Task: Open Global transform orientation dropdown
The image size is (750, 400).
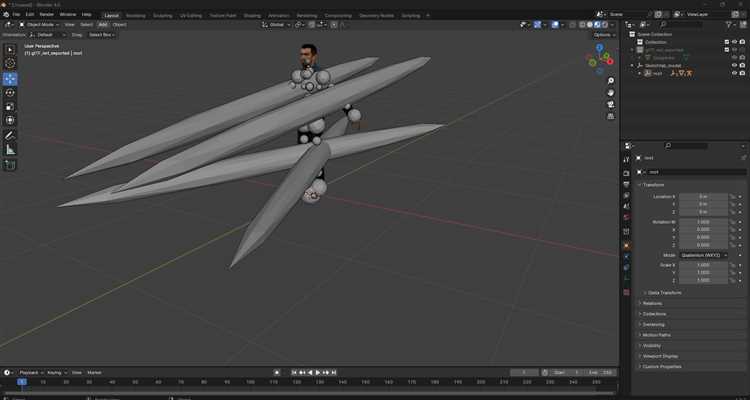Action: point(276,24)
